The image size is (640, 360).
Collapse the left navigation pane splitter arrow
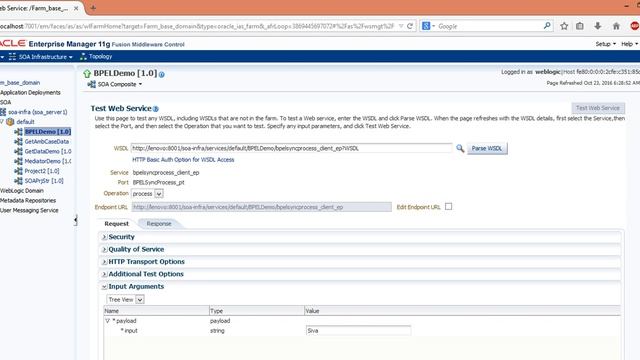click(x=76, y=220)
